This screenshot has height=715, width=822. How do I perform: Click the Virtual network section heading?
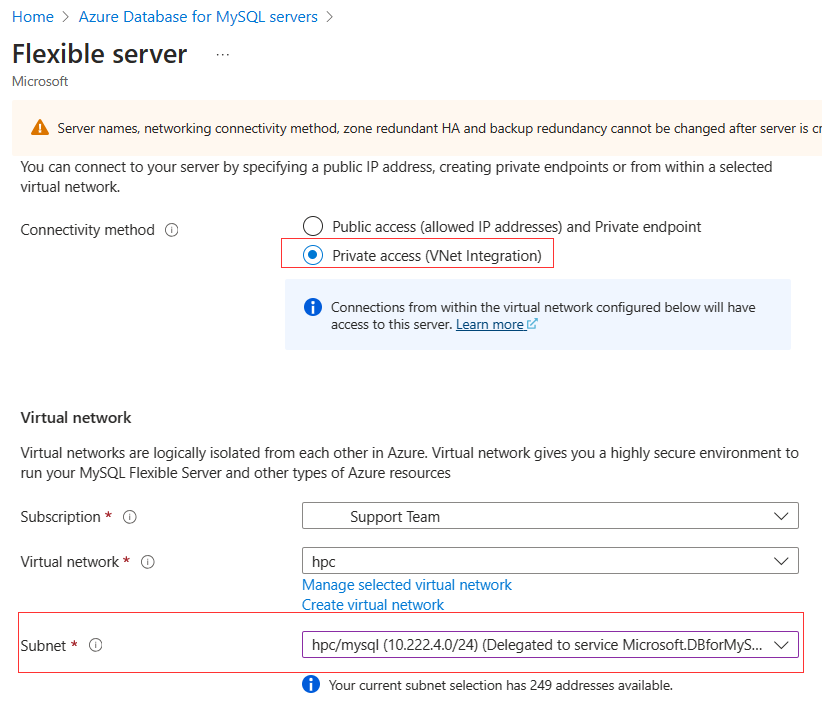click(x=75, y=418)
